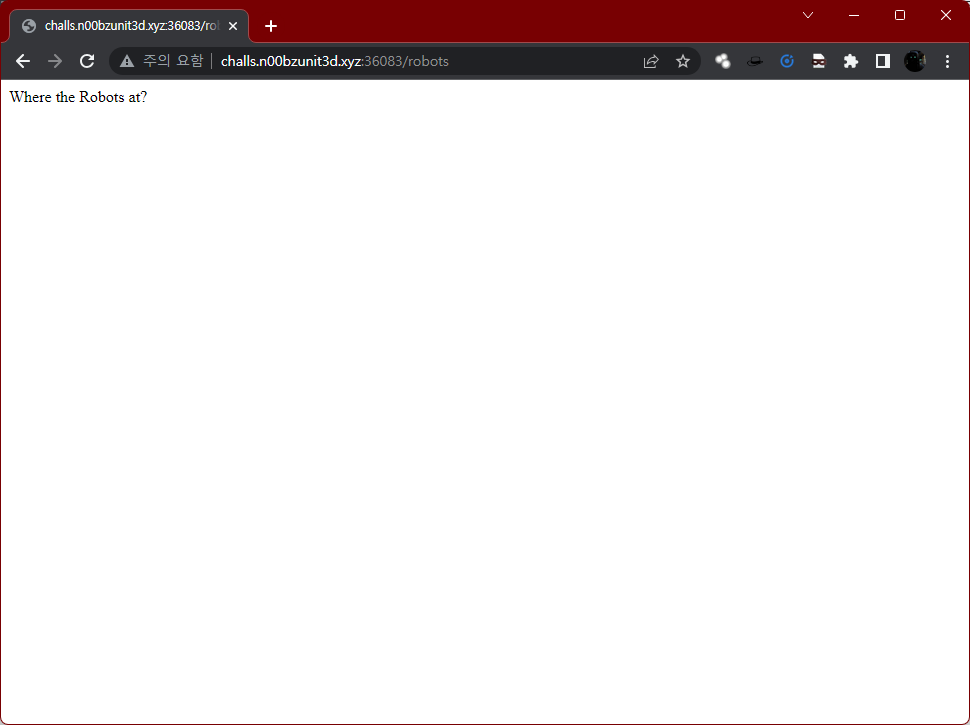This screenshot has height=725, width=970.
Task: Click the forward navigation arrow
Action: (55, 61)
